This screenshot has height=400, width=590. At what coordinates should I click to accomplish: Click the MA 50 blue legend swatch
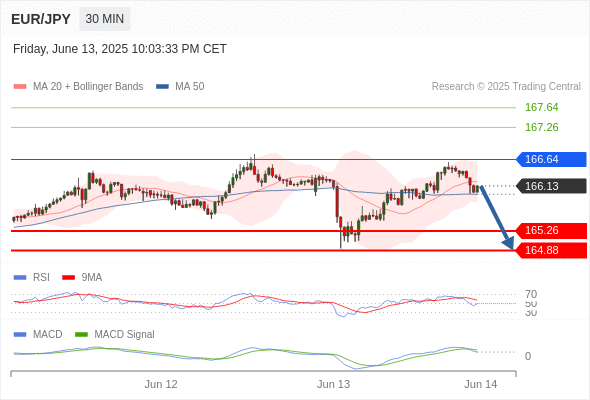coord(162,87)
